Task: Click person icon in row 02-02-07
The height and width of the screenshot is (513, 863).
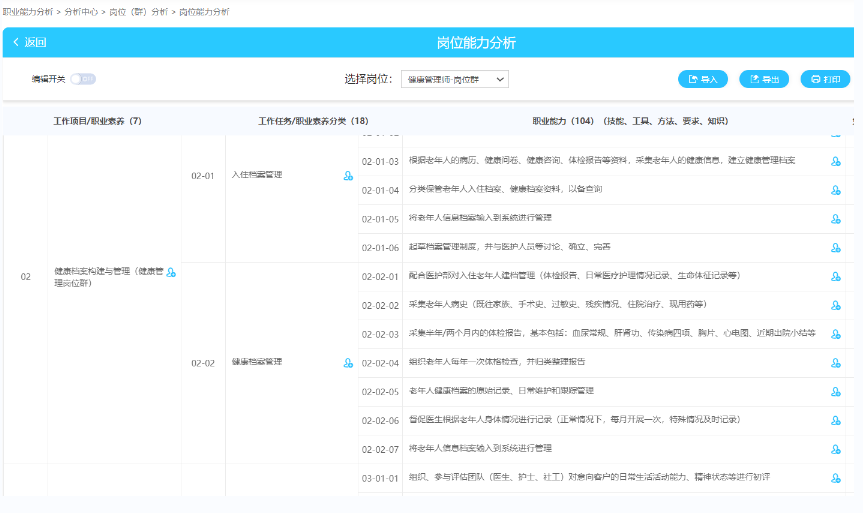Action: [835, 449]
